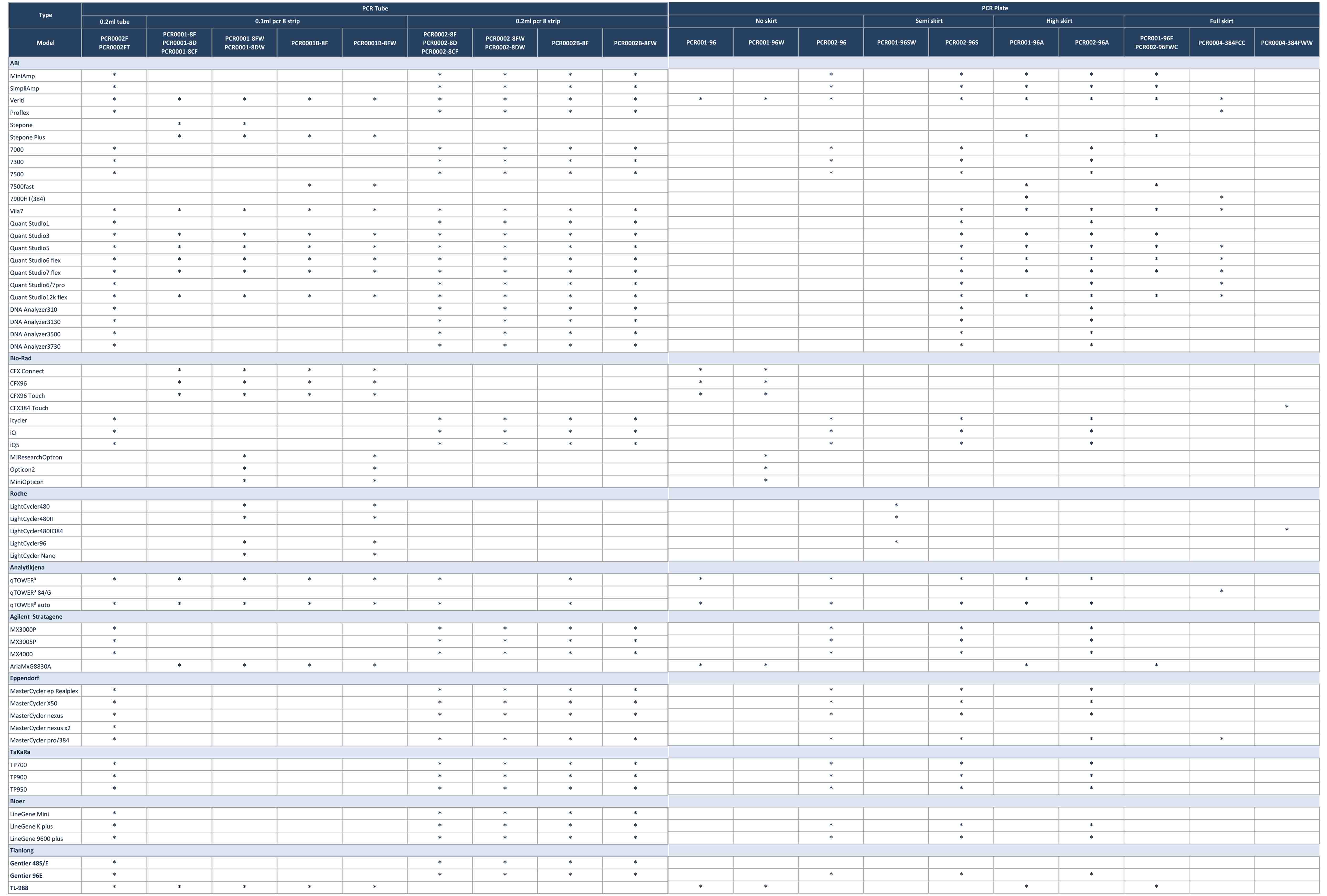Select the Veriti model row label
The image size is (1327, 896).
coord(17,101)
